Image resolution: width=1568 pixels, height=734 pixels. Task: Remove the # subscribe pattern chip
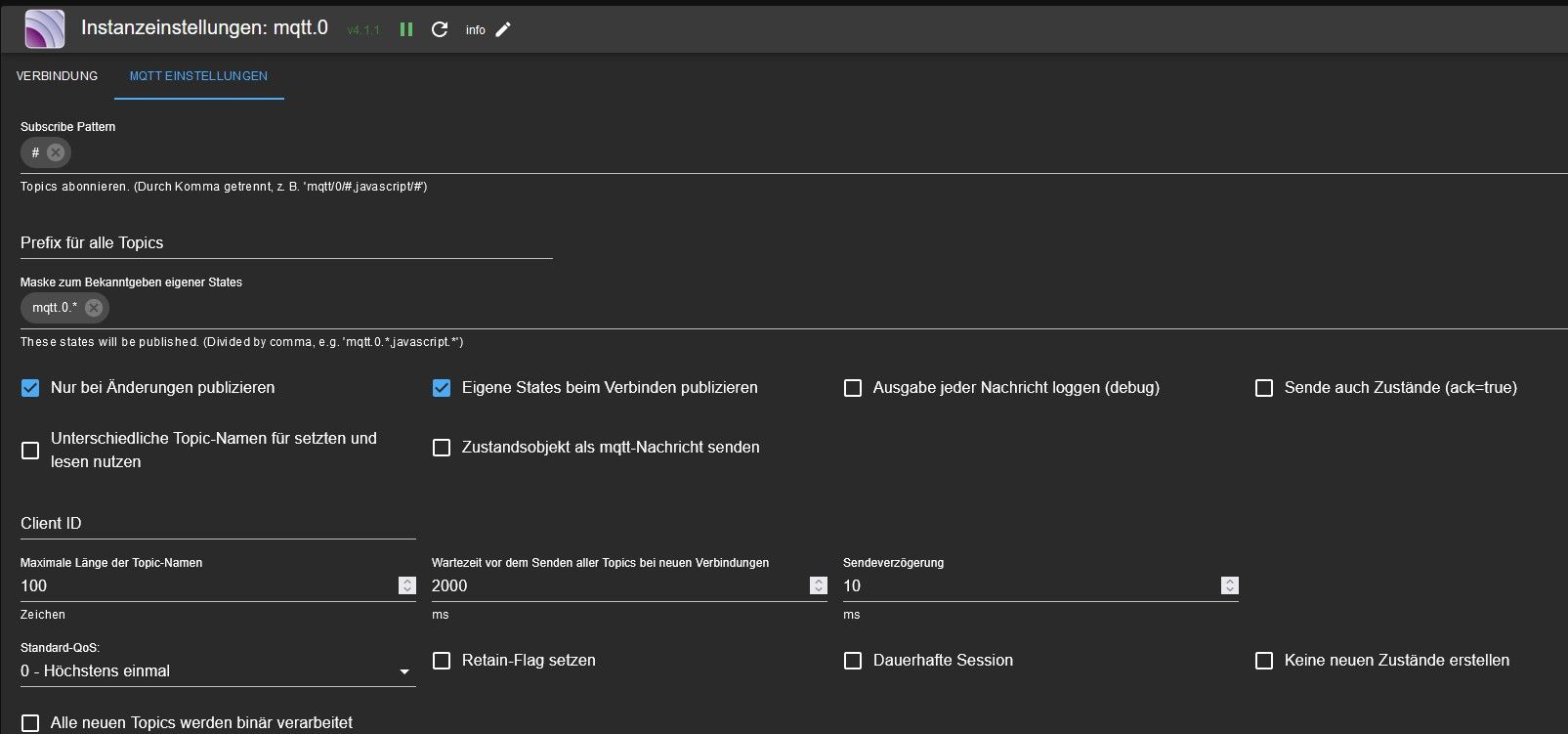coord(56,152)
